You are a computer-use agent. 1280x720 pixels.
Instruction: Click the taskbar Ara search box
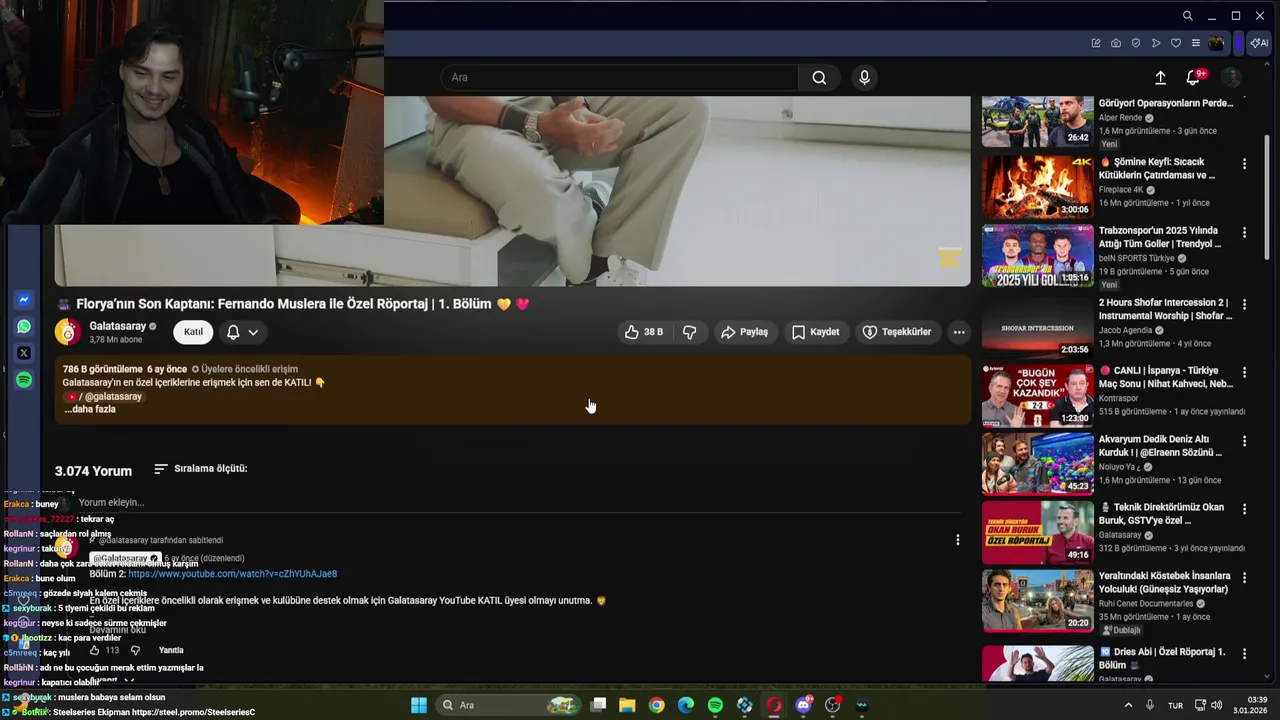pyautogui.click(x=510, y=705)
